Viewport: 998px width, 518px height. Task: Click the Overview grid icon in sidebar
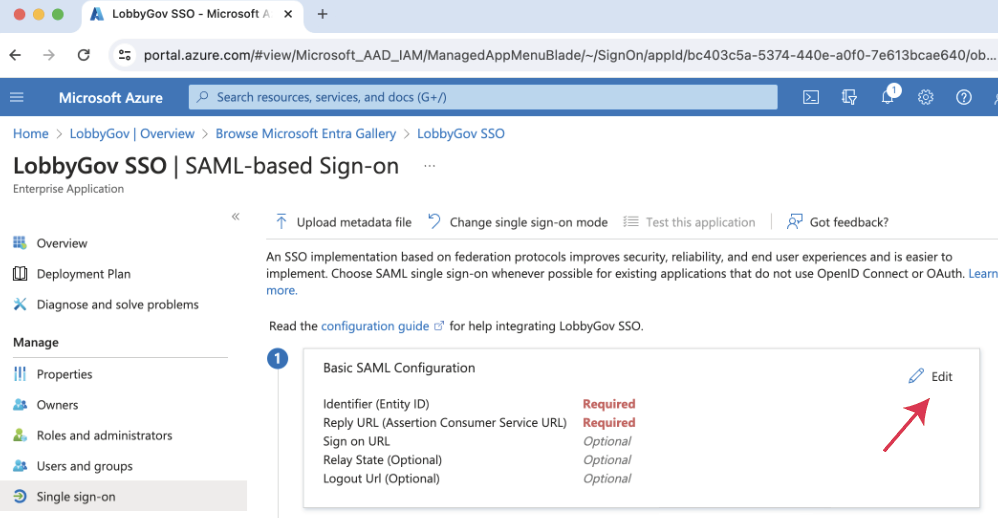(20, 242)
